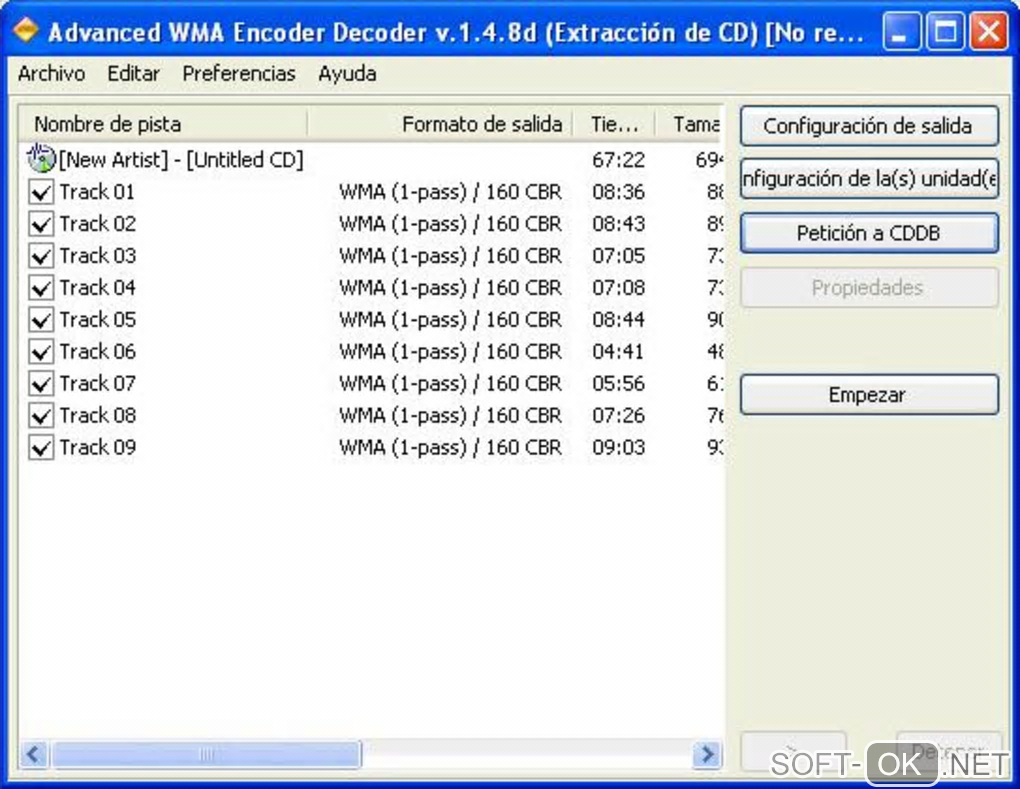The height and width of the screenshot is (789, 1020).
Task: Select the Track 05 name
Action: (x=98, y=319)
